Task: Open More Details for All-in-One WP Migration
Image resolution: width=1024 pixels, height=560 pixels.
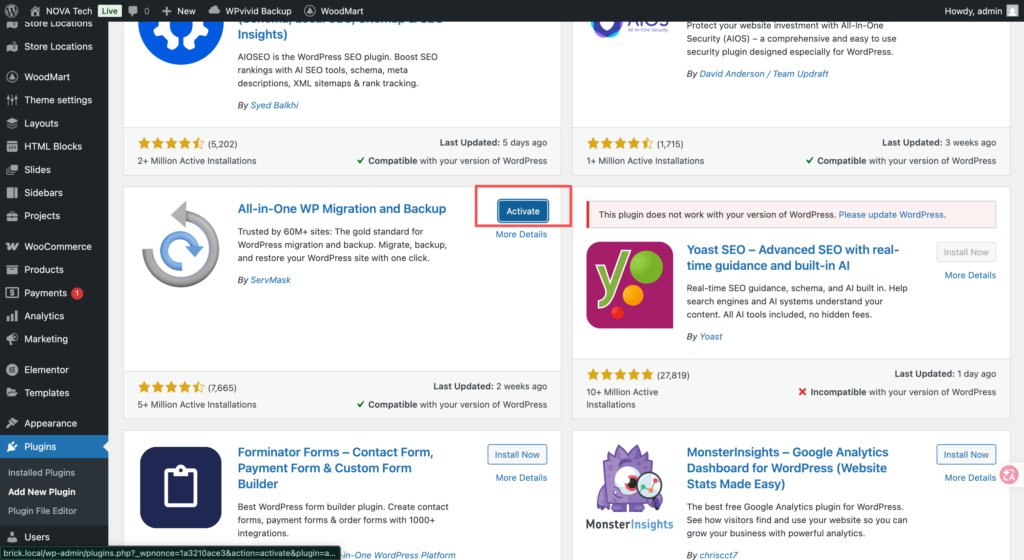Action: pos(521,234)
